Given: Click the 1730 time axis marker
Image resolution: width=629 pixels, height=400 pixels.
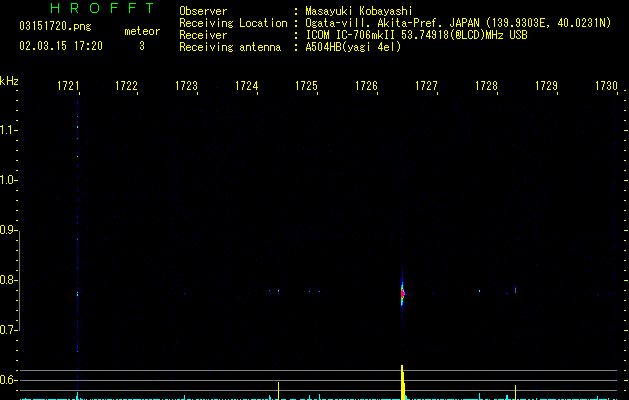Looking at the screenshot, I should [606, 86].
